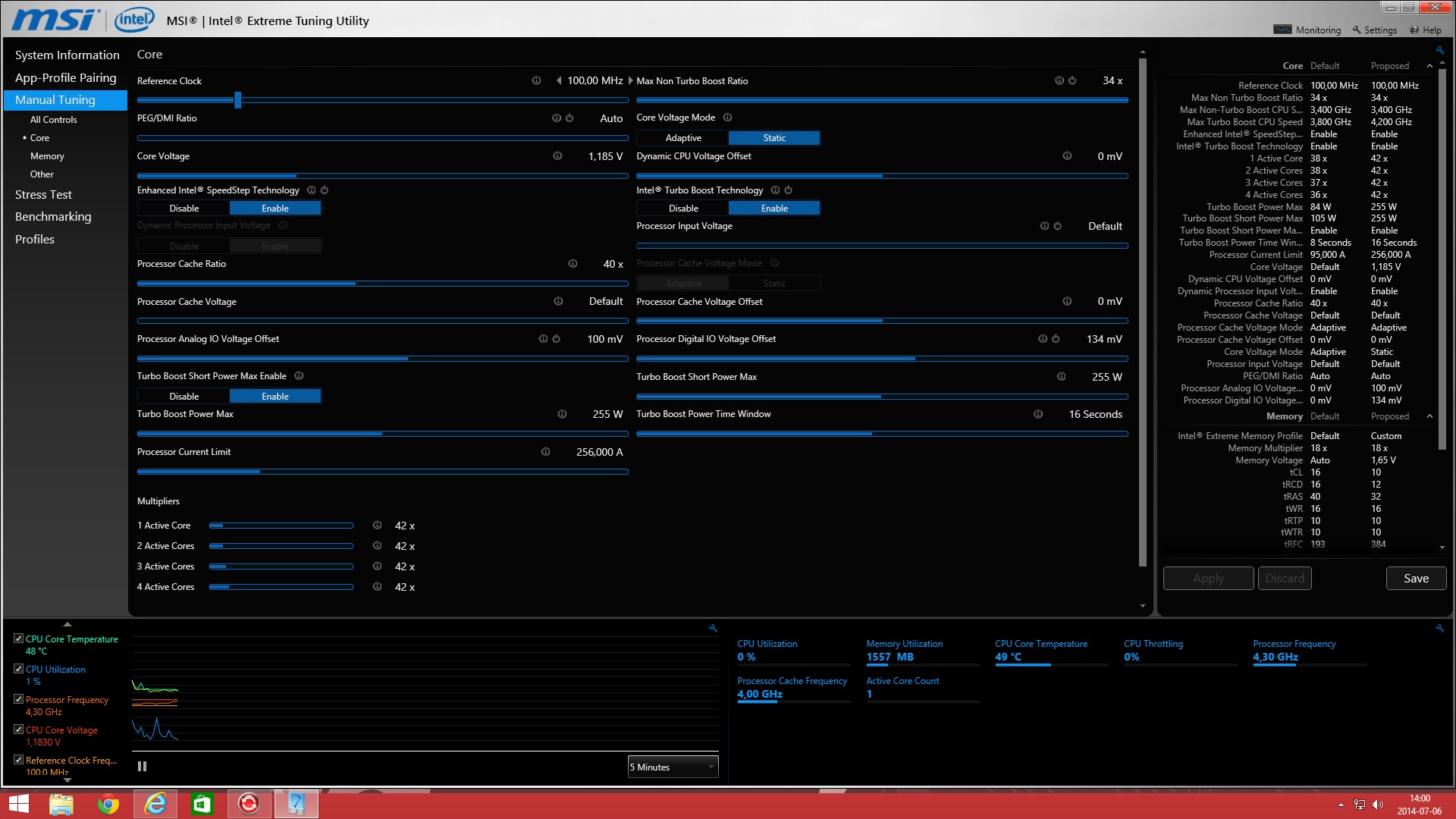1456x819 pixels.
Task: Pause the monitoring graph
Action: [x=142, y=767]
